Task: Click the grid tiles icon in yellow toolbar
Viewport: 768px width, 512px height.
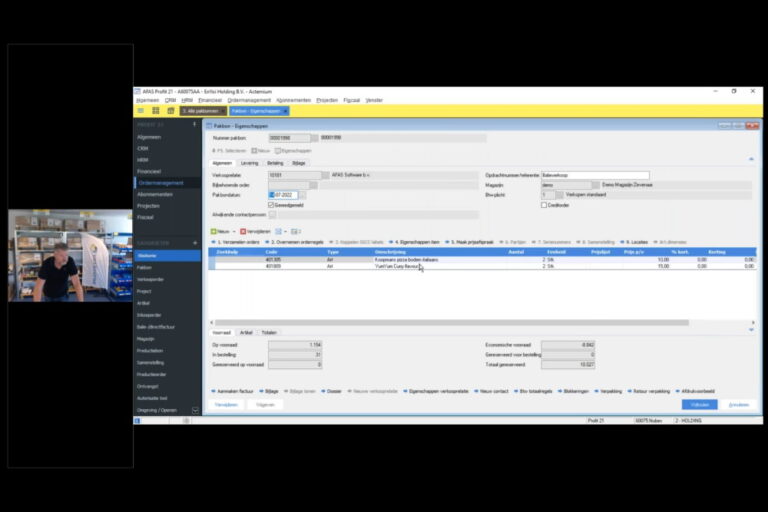Action: pos(156,111)
